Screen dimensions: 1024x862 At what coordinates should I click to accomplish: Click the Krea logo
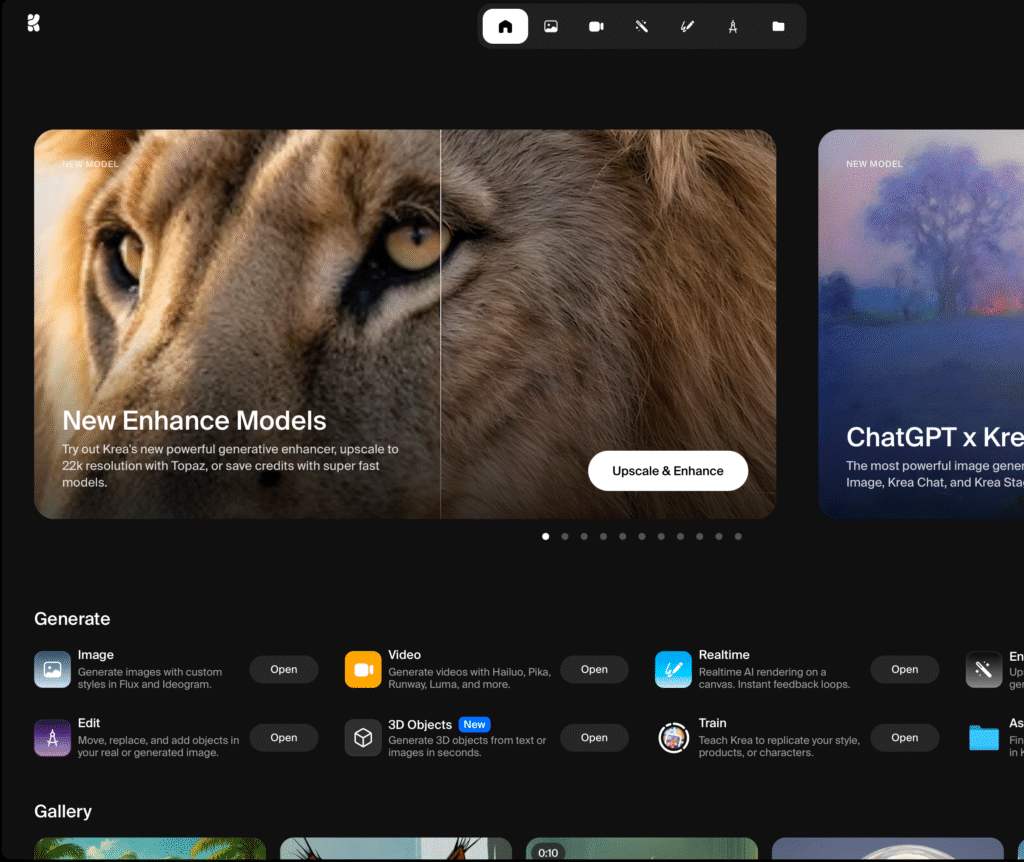coord(33,24)
